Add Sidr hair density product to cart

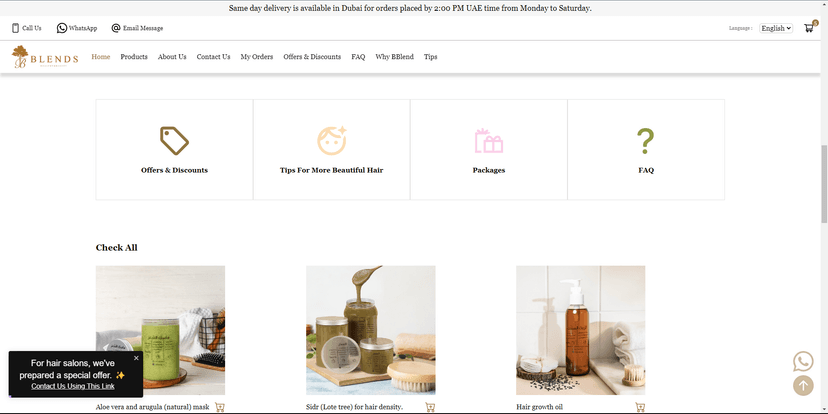pyautogui.click(x=430, y=407)
